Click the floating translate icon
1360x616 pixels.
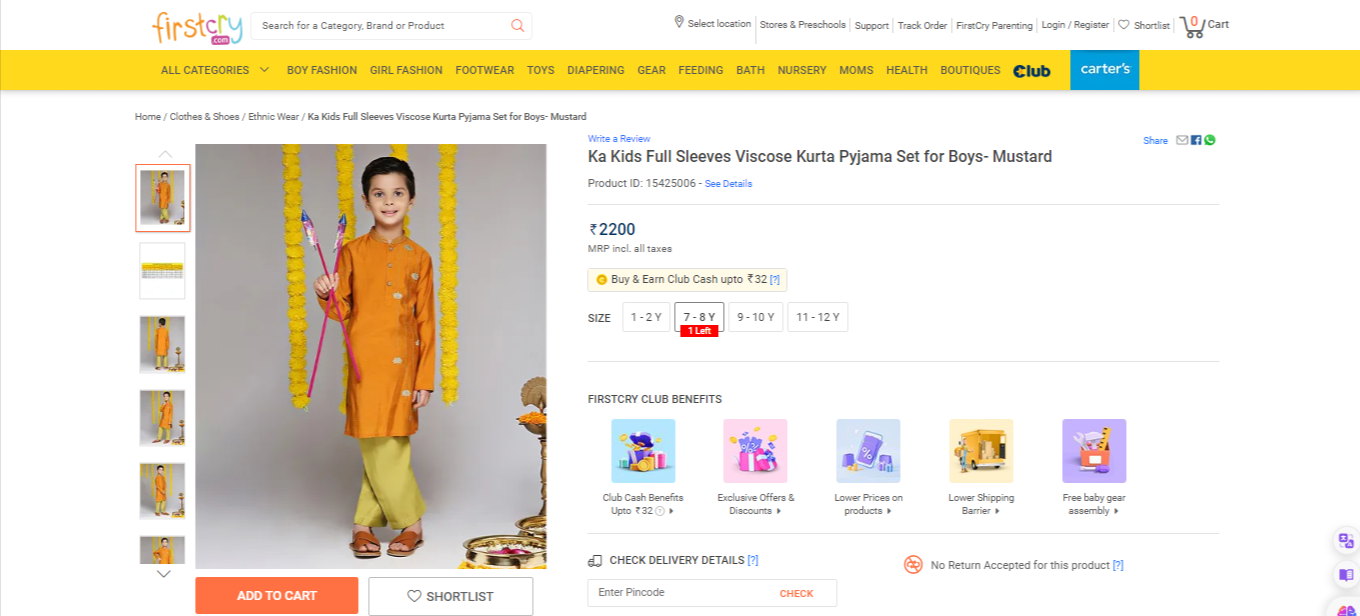tap(1345, 541)
